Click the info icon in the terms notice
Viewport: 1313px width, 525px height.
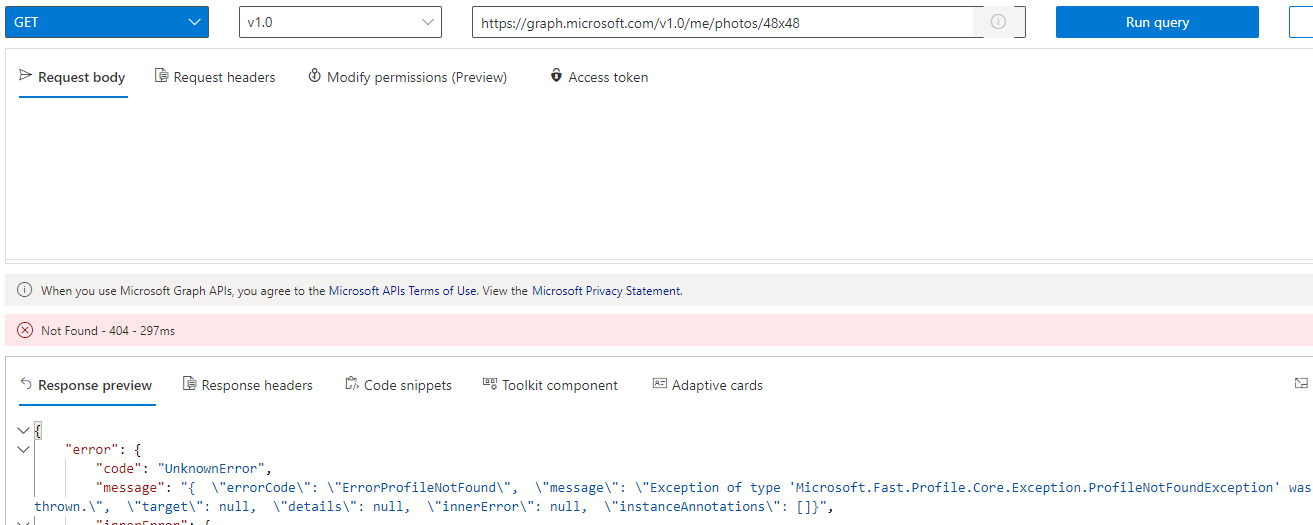(x=25, y=291)
